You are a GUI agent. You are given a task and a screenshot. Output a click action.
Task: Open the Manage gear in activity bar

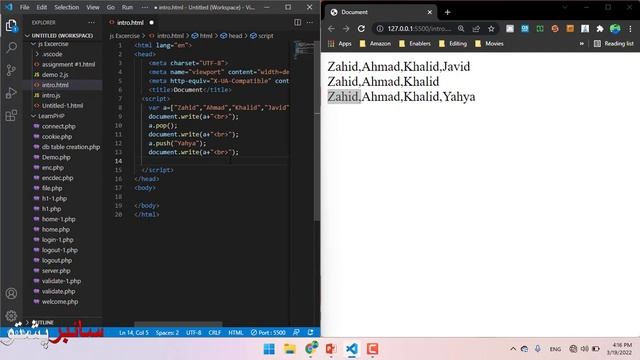coord(11,316)
